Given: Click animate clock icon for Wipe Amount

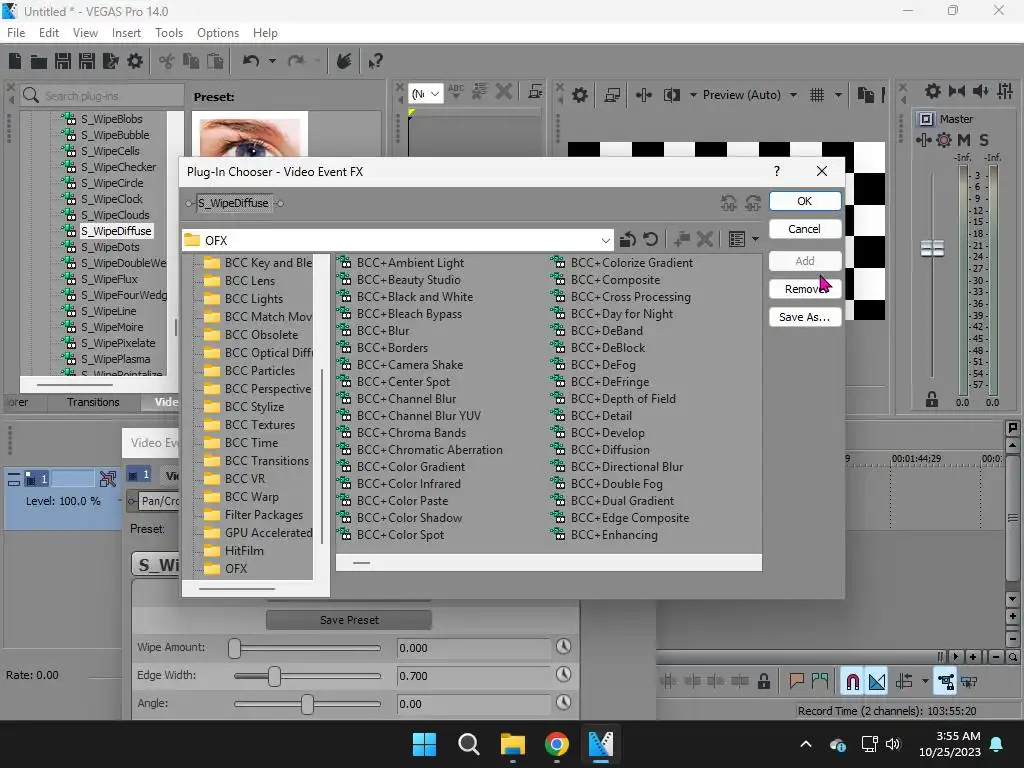Looking at the screenshot, I should [564, 647].
